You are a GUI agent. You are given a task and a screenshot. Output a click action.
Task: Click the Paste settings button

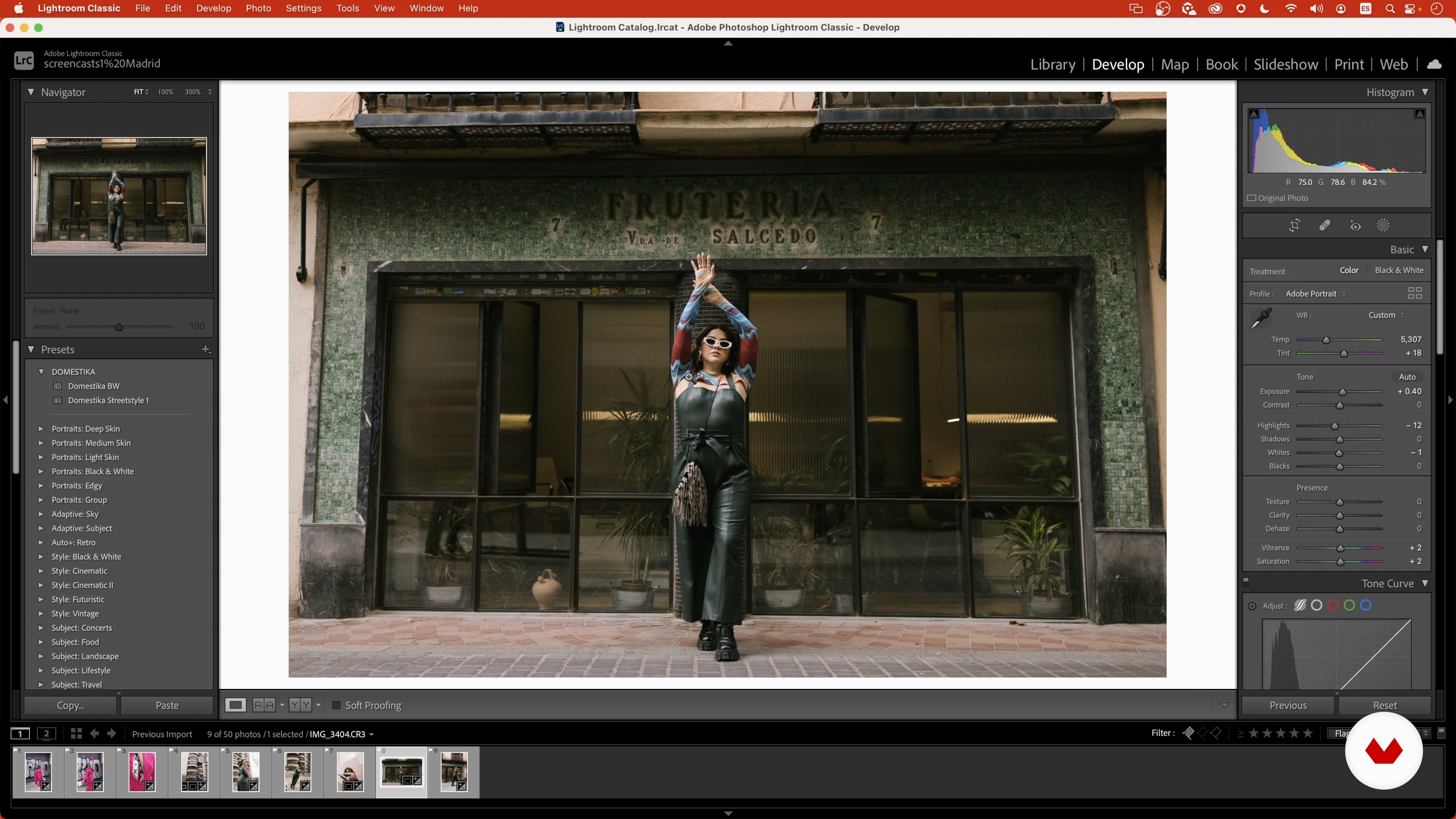click(x=167, y=705)
